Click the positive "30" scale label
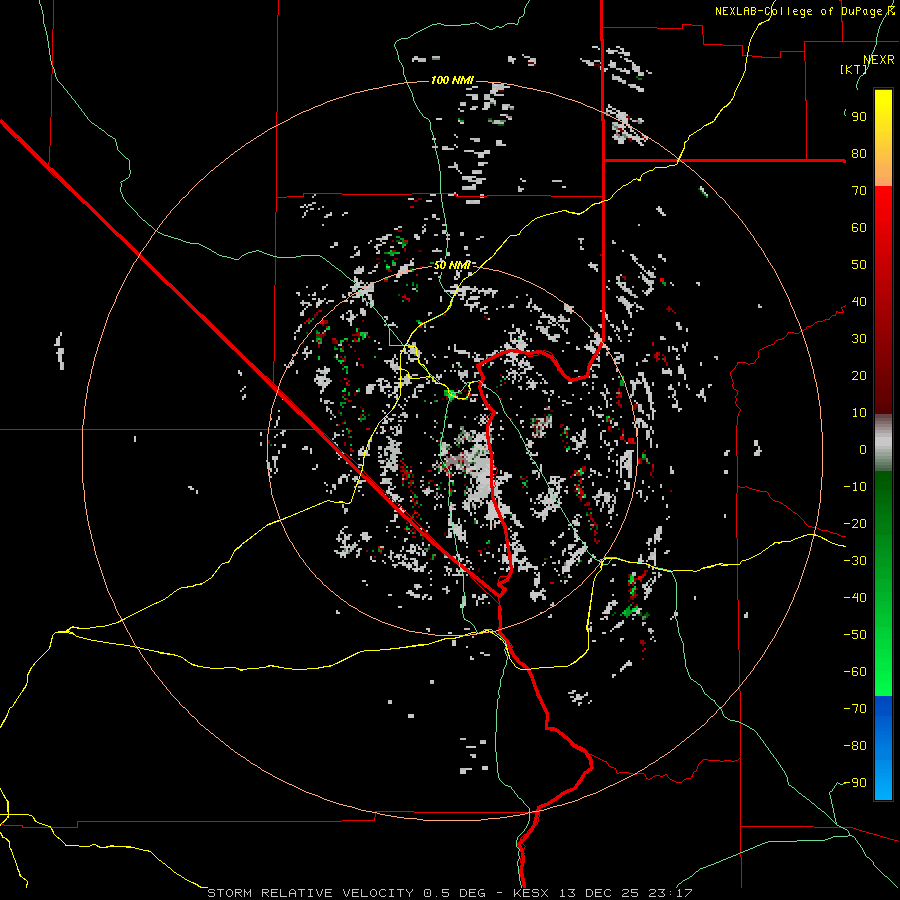The image size is (900, 900). tap(859, 339)
